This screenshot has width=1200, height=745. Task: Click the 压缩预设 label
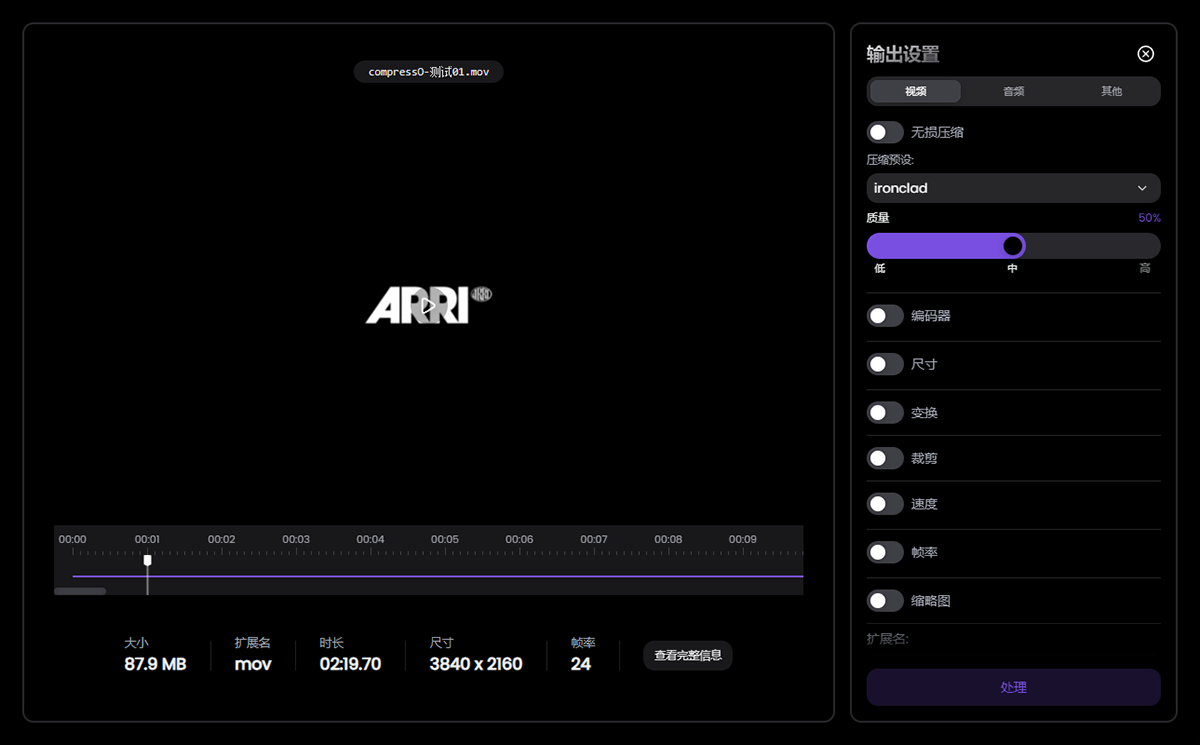tap(890, 160)
